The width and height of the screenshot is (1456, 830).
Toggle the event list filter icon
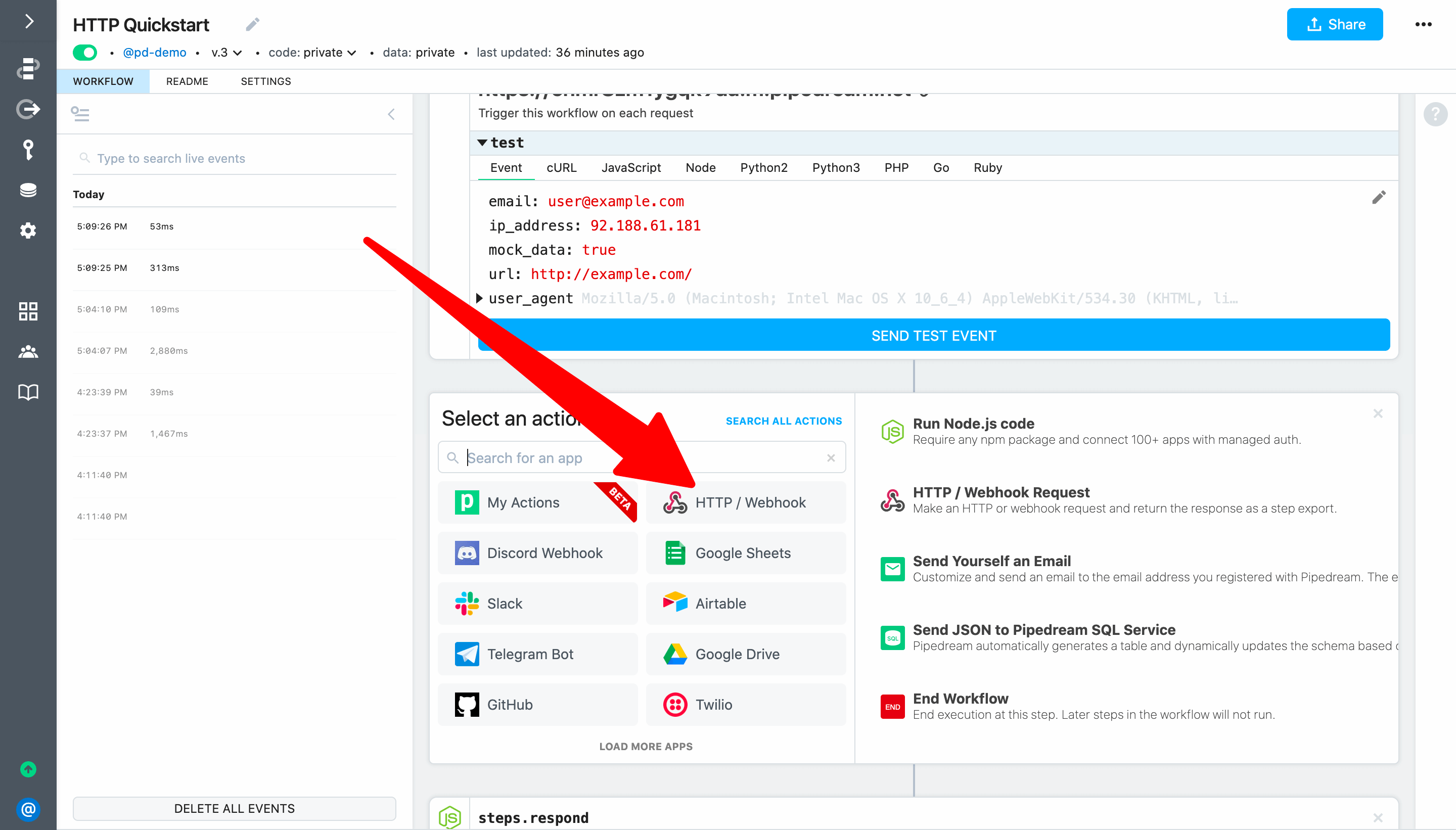tap(80, 114)
